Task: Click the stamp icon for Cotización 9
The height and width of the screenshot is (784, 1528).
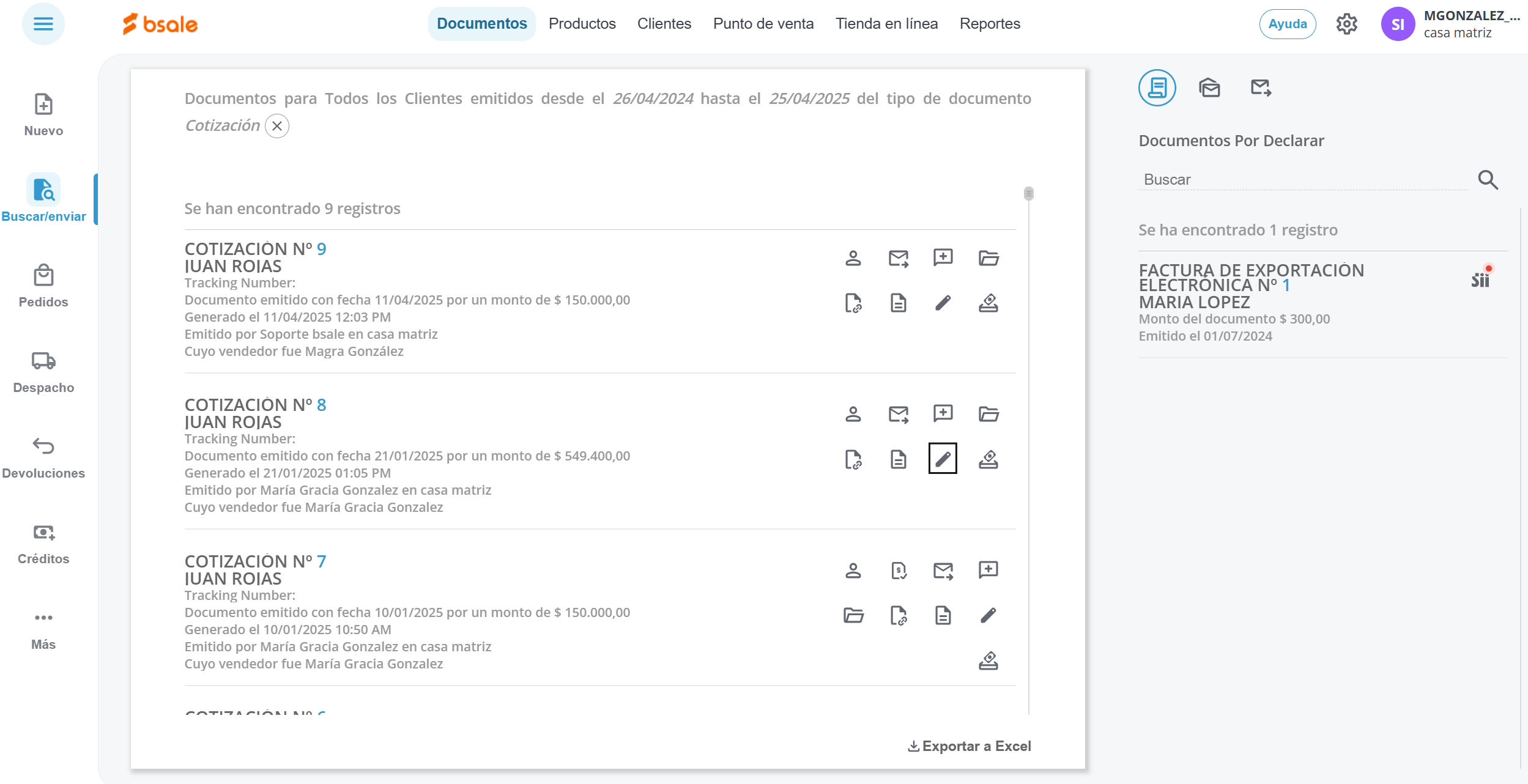Action: pos(988,303)
